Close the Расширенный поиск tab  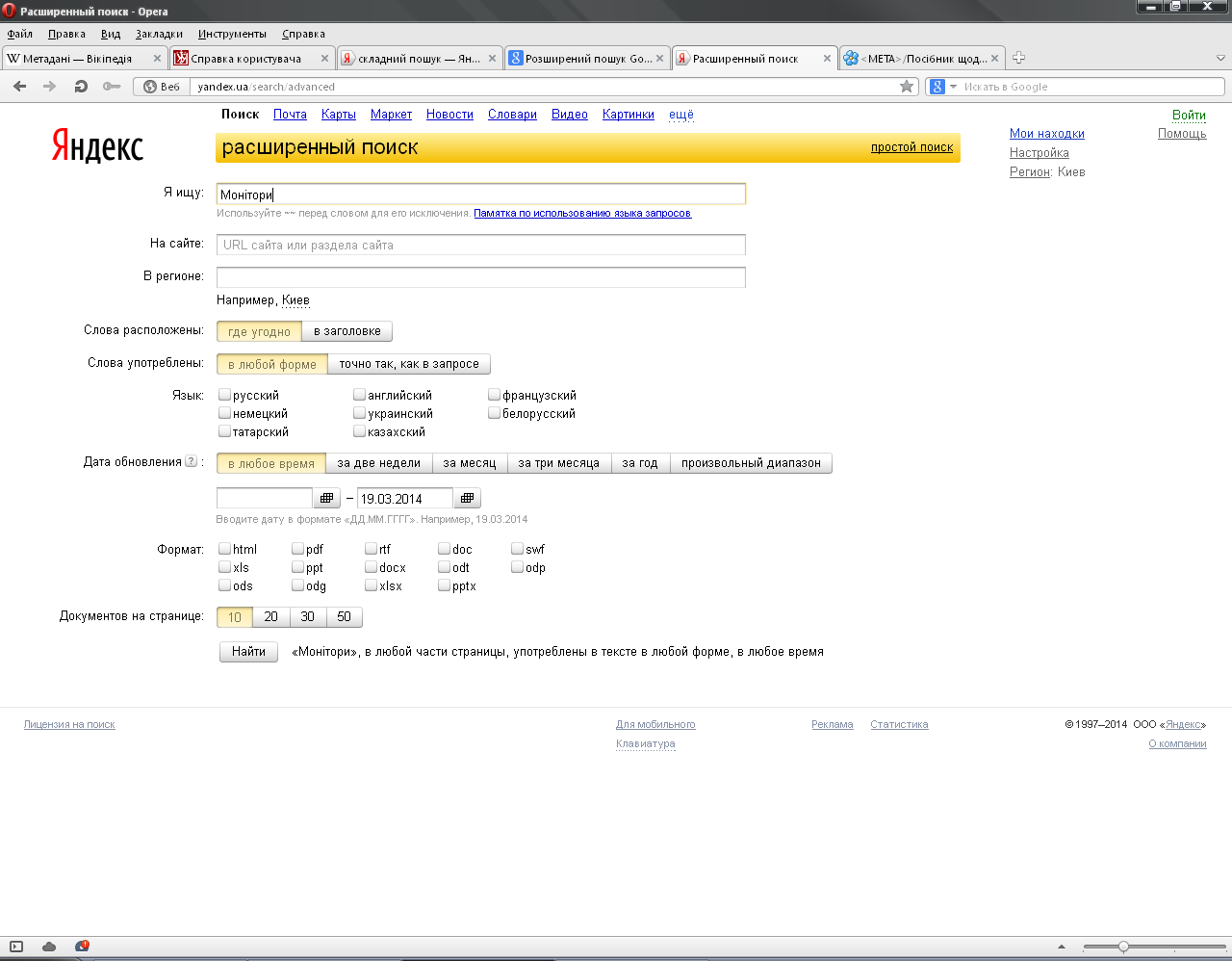[x=827, y=59]
